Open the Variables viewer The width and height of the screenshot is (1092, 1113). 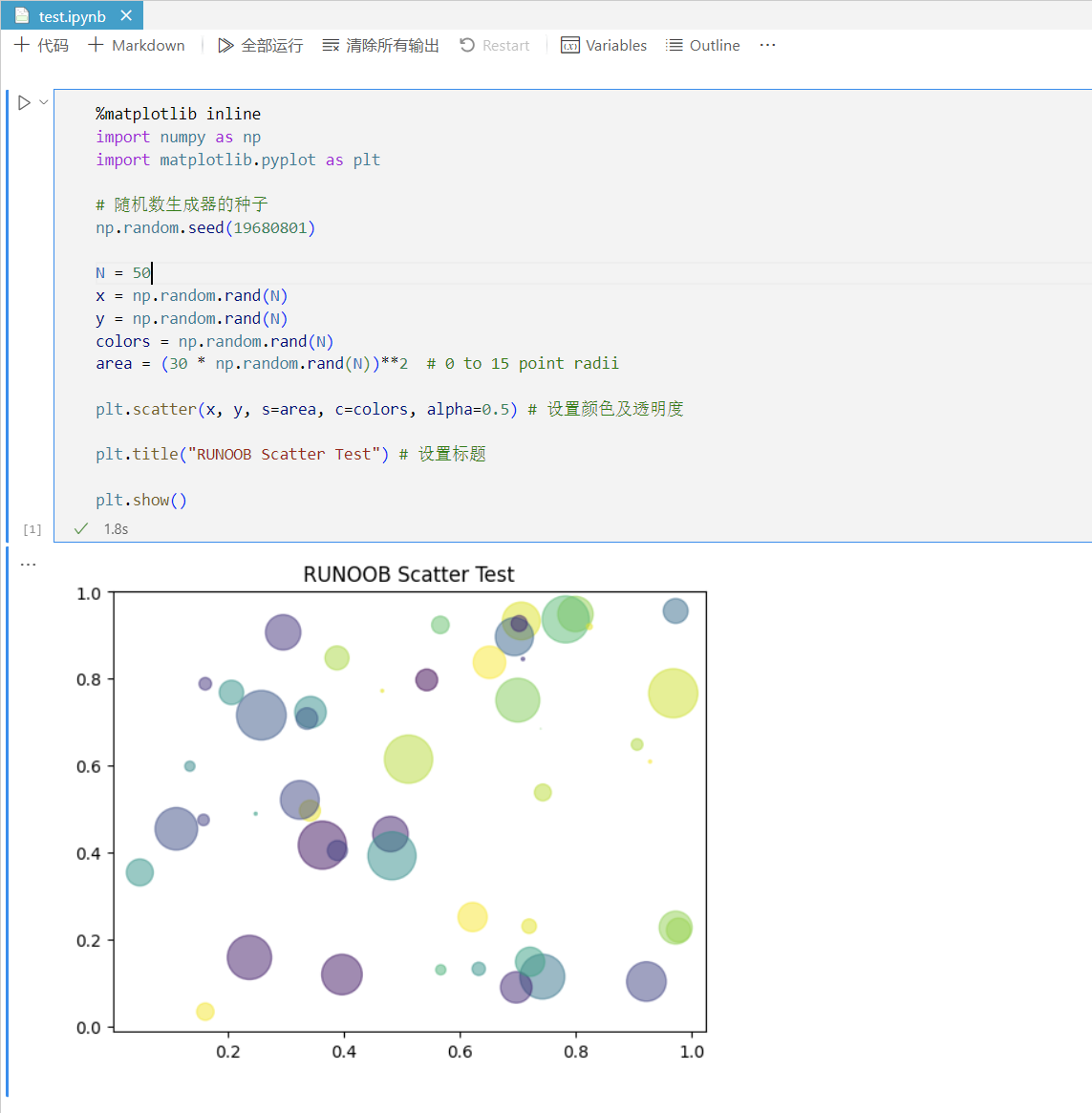coord(604,45)
